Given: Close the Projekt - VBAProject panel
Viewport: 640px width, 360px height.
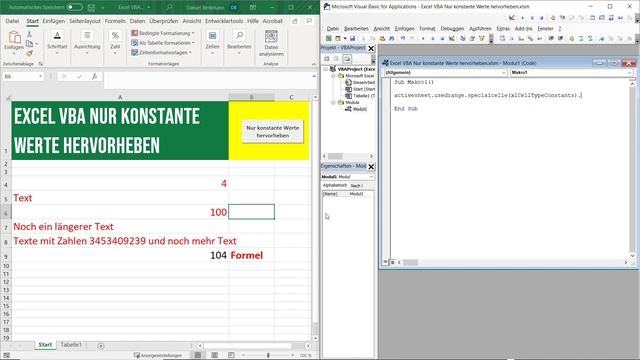Looking at the screenshot, I should pyautogui.click(x=371, y=49).
